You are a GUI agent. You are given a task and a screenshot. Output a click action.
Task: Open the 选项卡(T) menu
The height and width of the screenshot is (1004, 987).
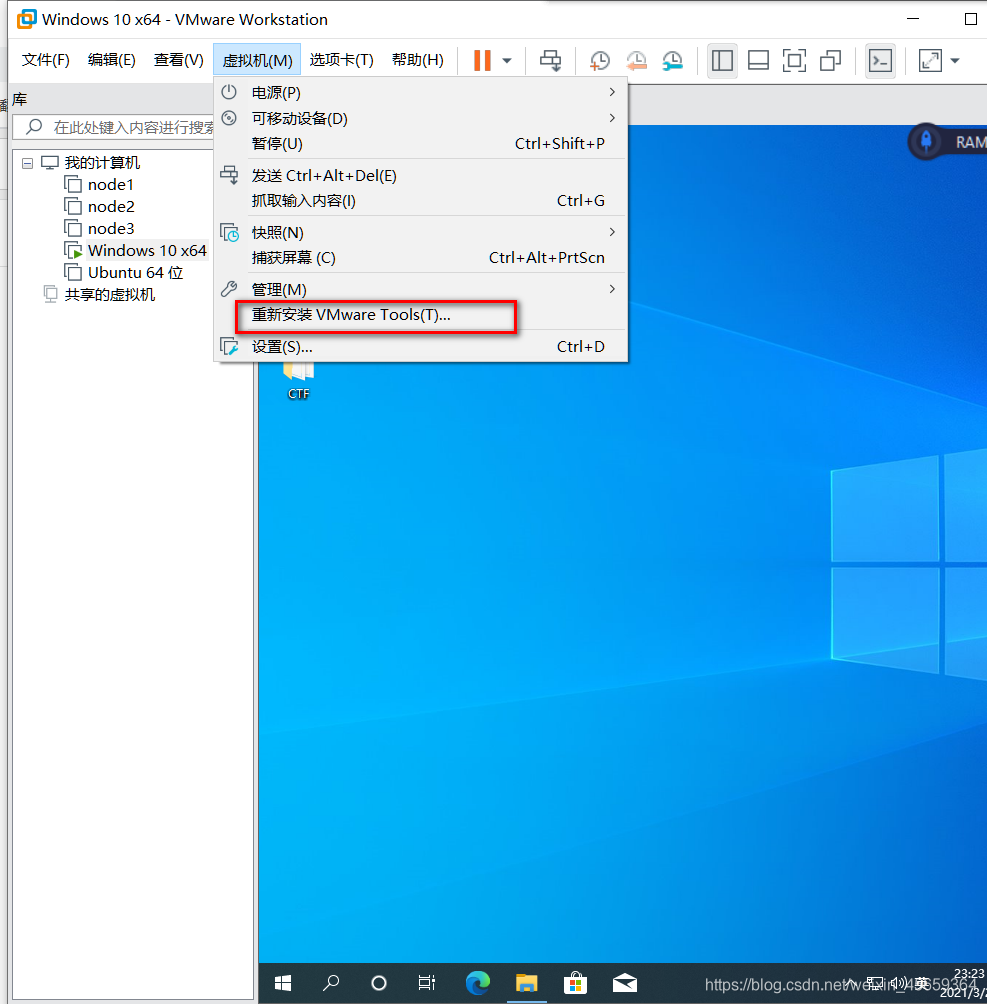coord(341,60)
